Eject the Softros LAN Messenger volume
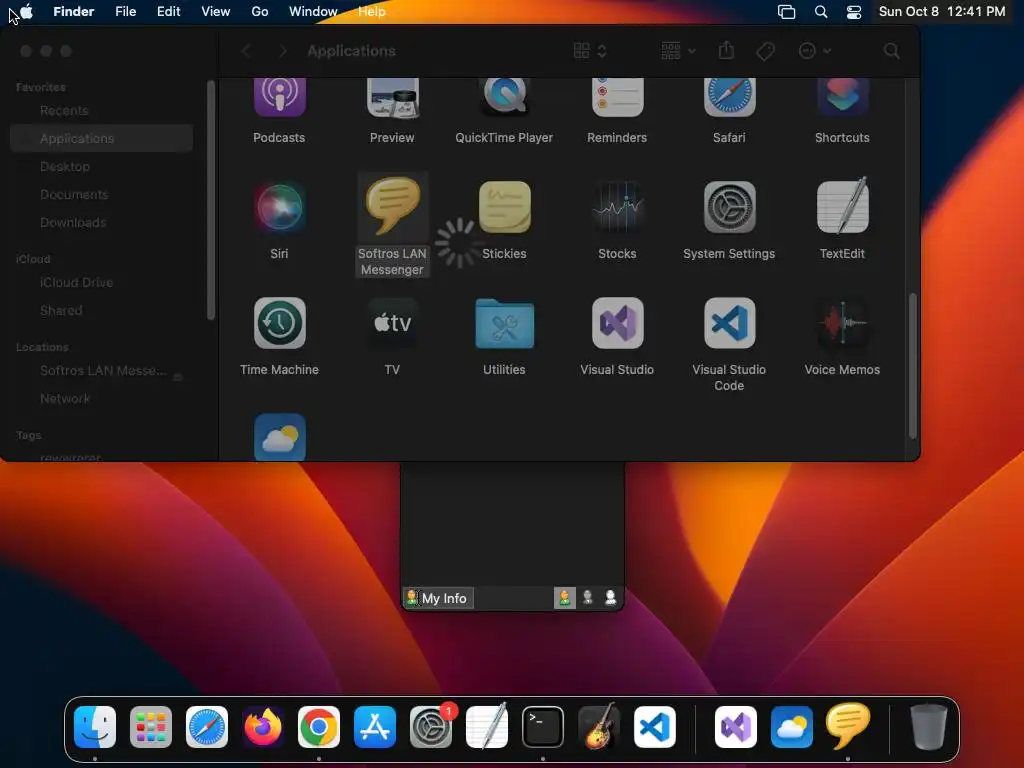This screenshot has height=768, width=1024. coord(177,377)
